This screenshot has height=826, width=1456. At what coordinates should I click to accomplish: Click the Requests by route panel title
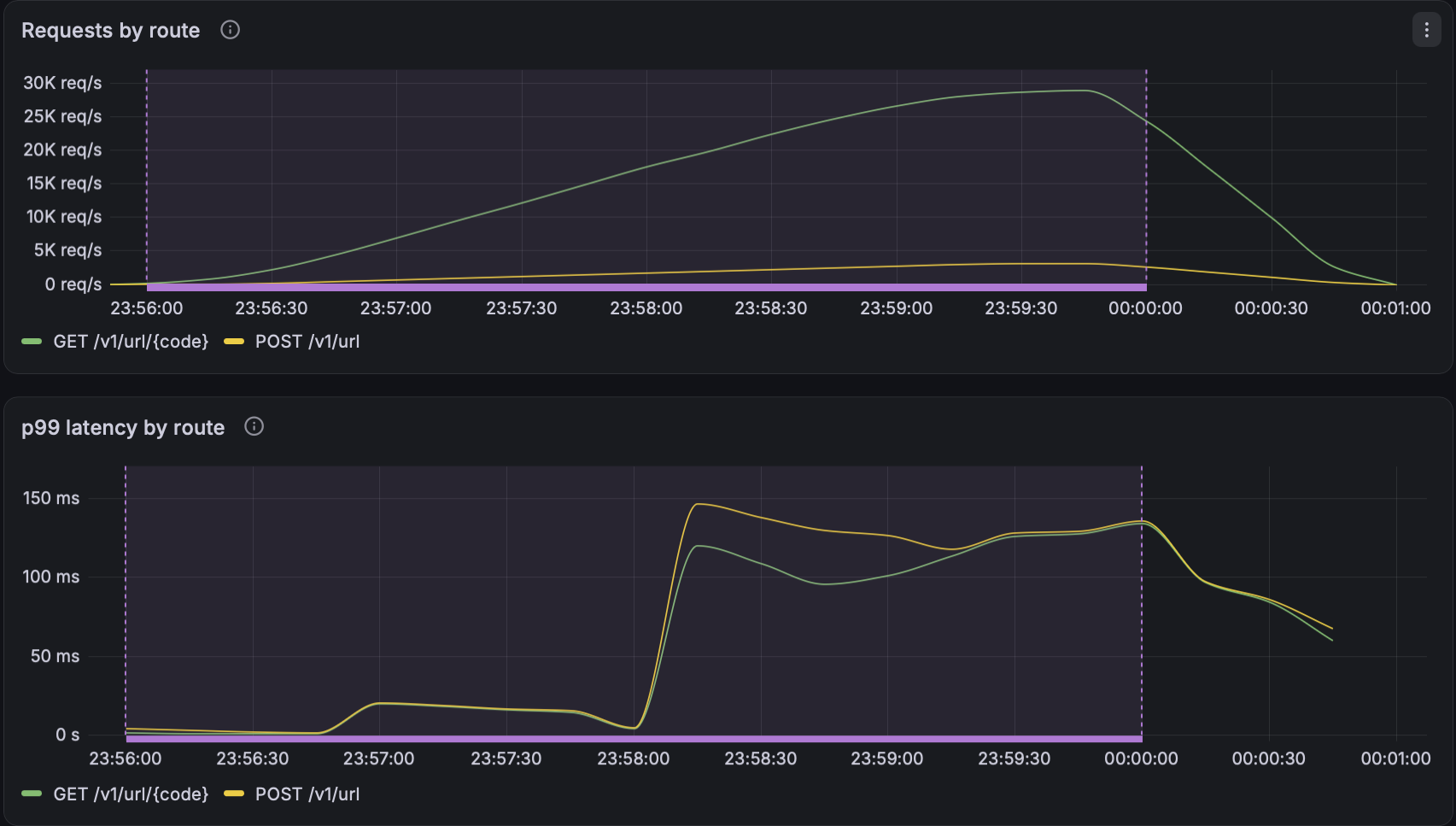(110, 31)
